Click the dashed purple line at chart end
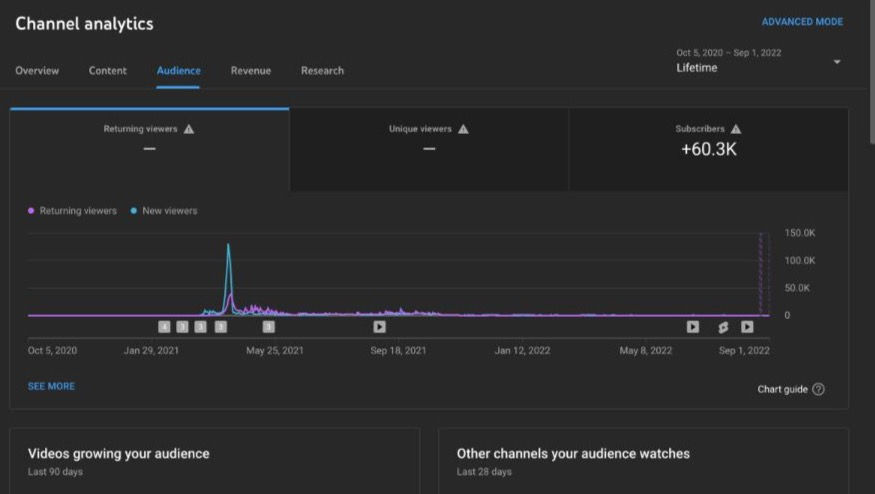Viewport: 875px width, 494px height. click(x=761, y=274)
